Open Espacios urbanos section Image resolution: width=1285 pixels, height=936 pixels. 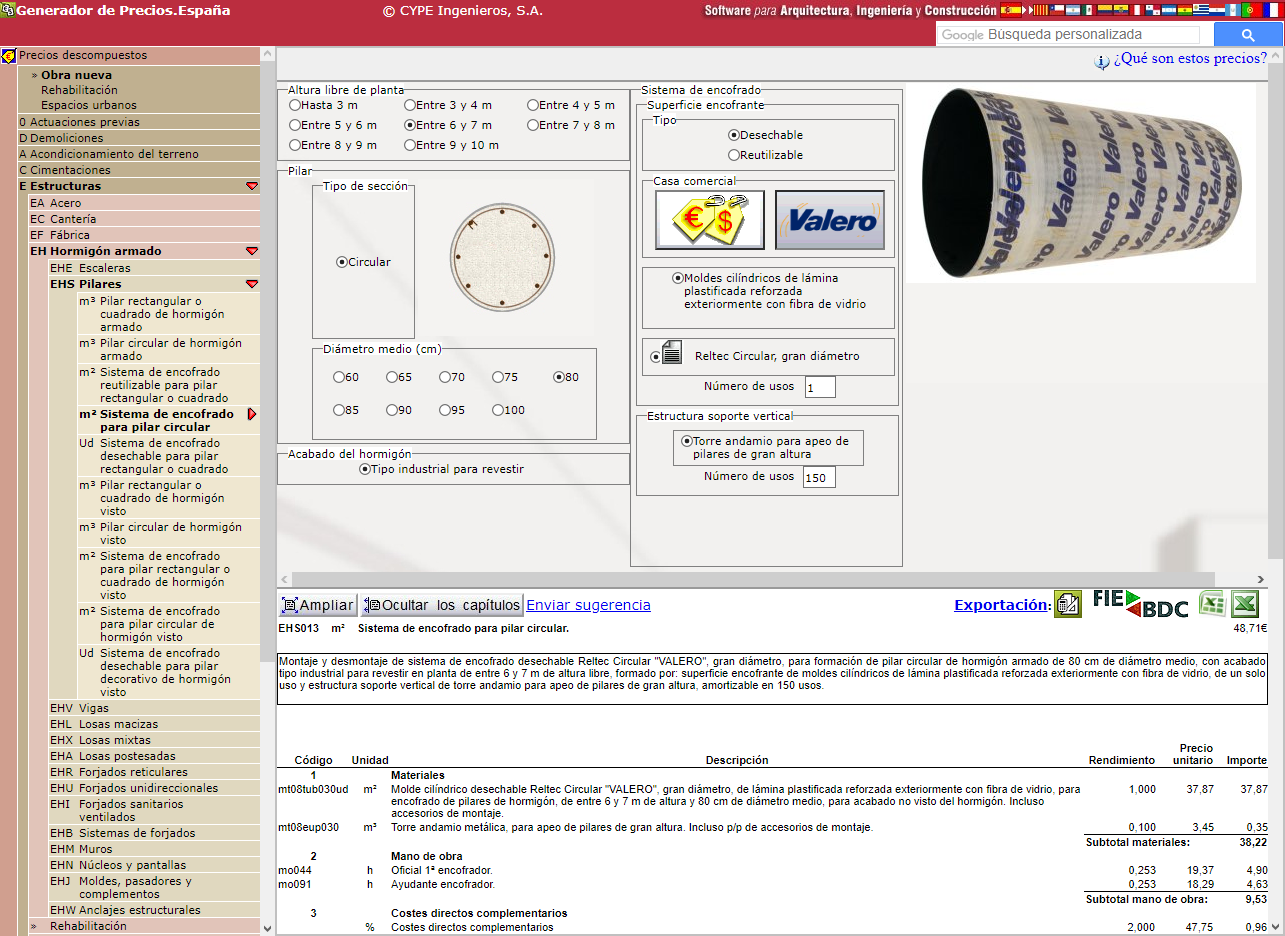pyautogui.click(x=89, y=105)
